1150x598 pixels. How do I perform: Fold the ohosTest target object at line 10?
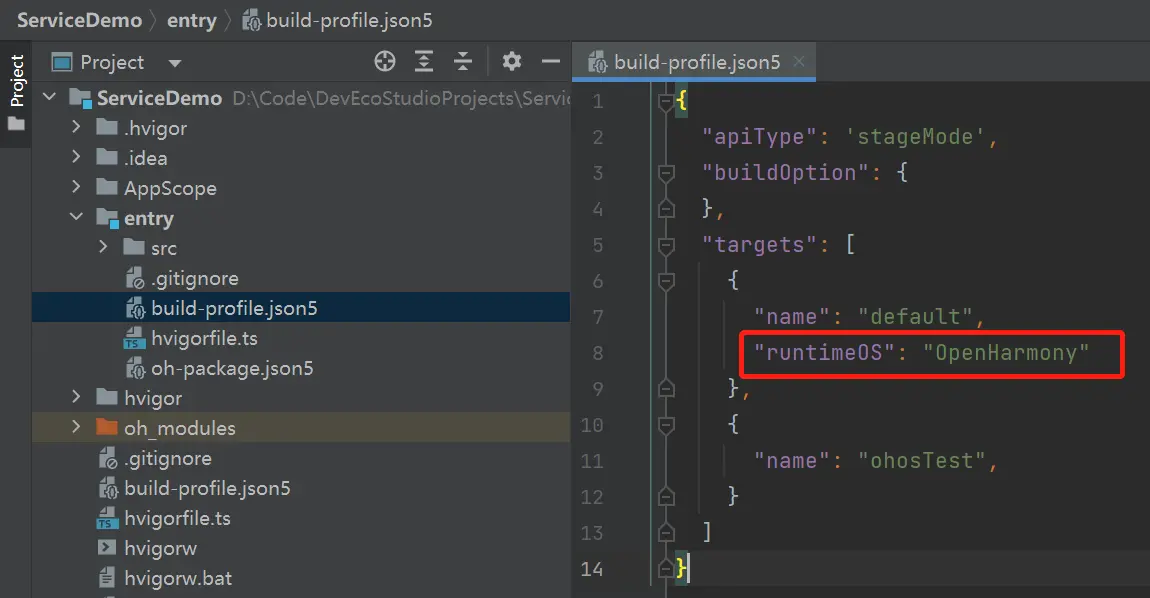(x=666, y=425)
